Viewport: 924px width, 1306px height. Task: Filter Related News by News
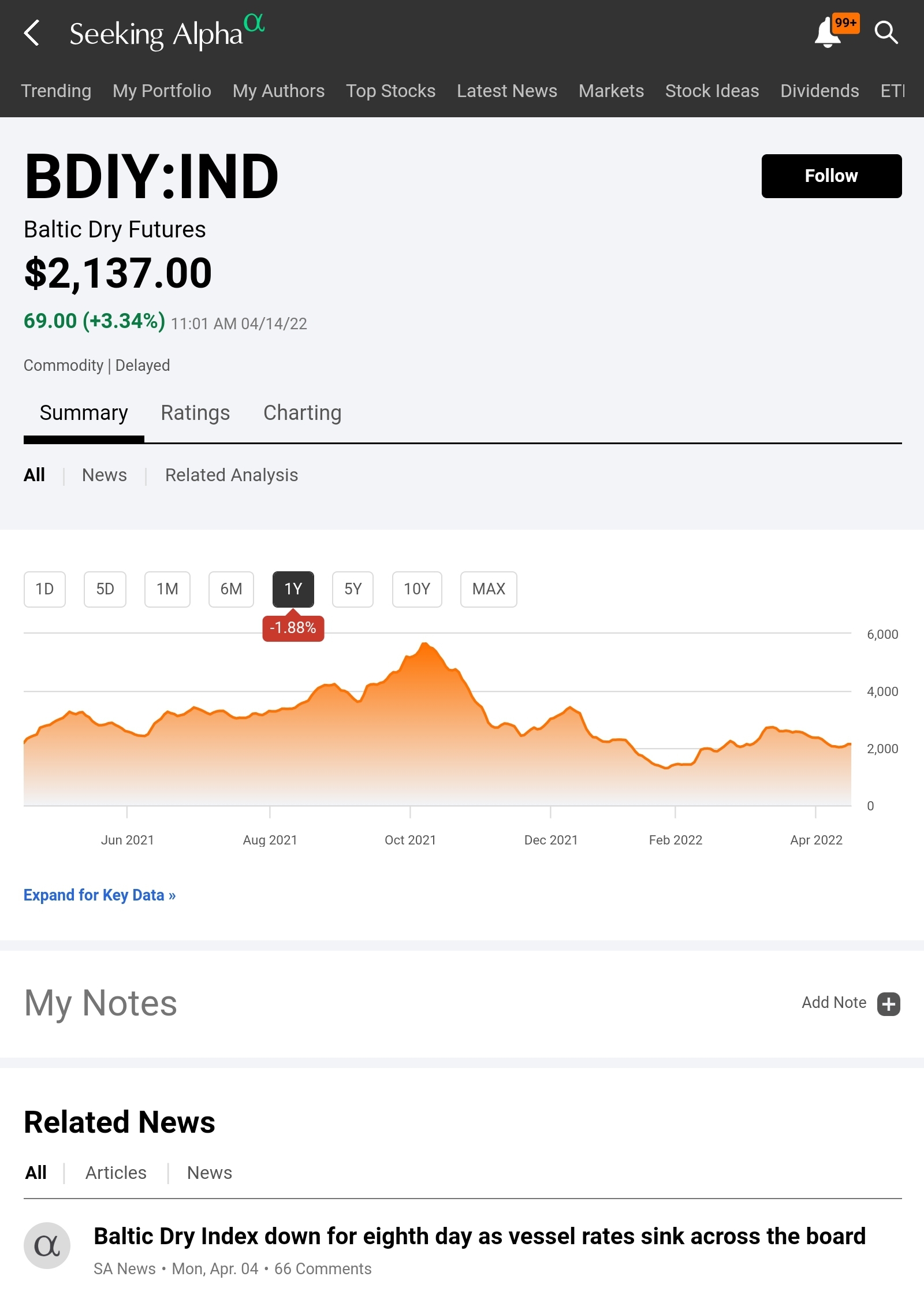tap(210, 1173)
